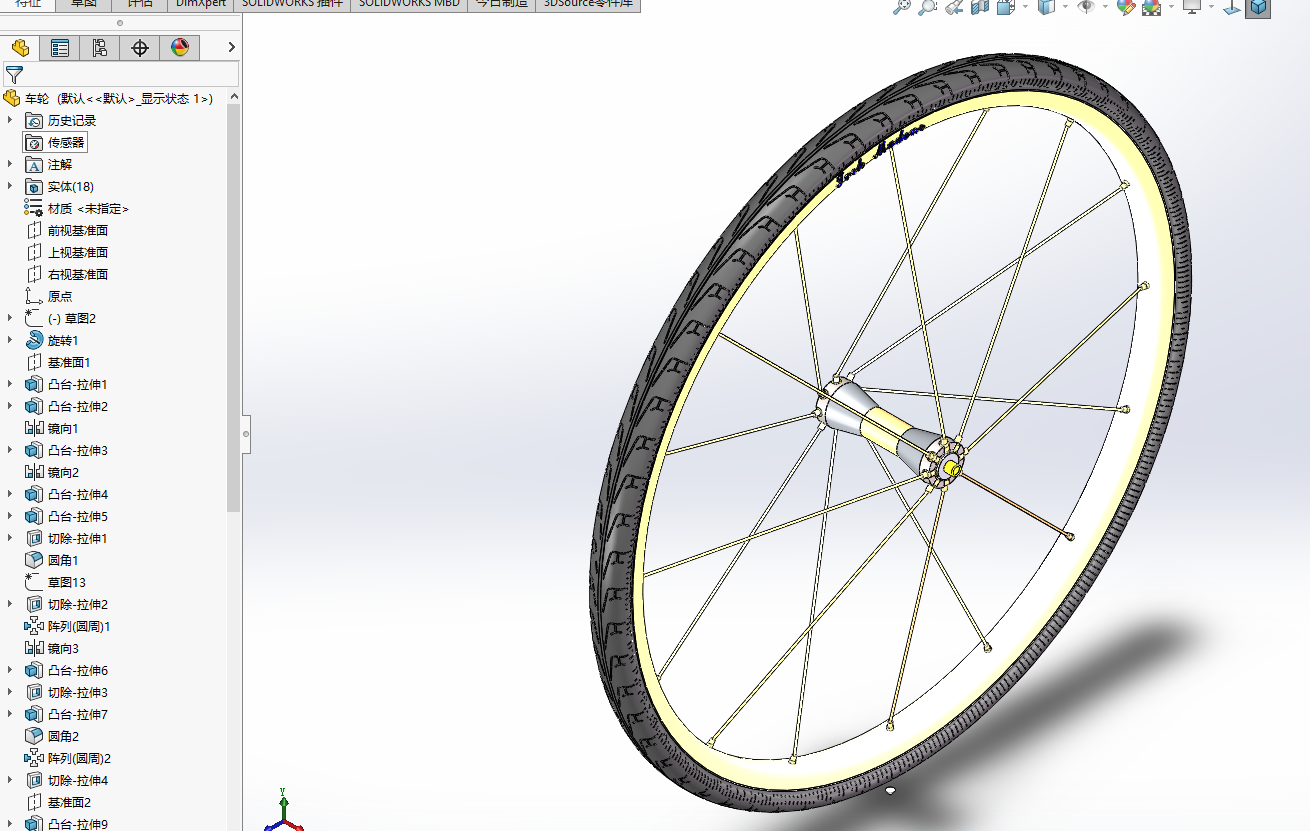Viewport: 1310px width, 831px height.
Task: Select the 圆角2 fillet feature
Action: [x=52, y=737]
